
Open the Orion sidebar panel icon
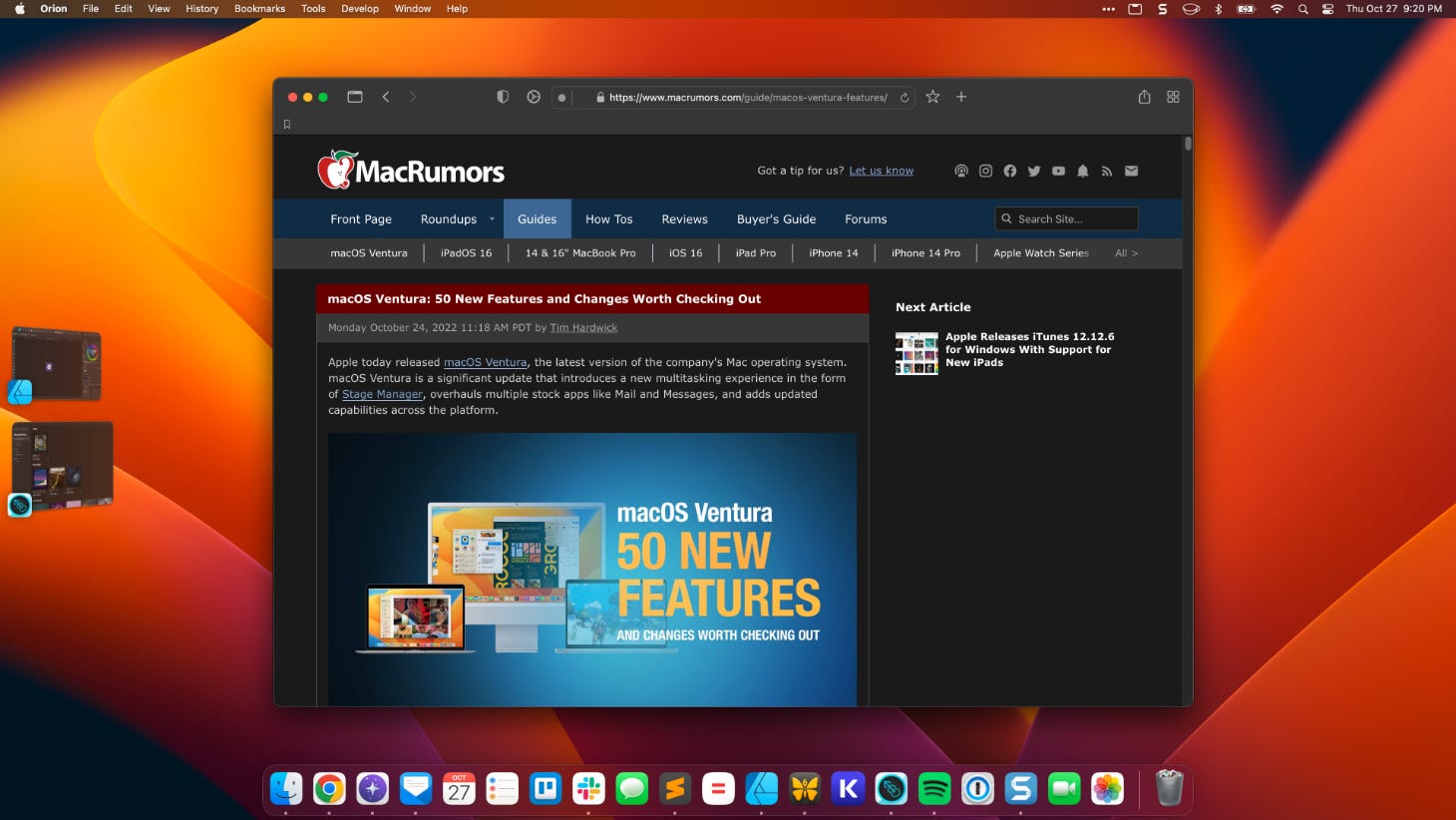(x=354, y=97)
